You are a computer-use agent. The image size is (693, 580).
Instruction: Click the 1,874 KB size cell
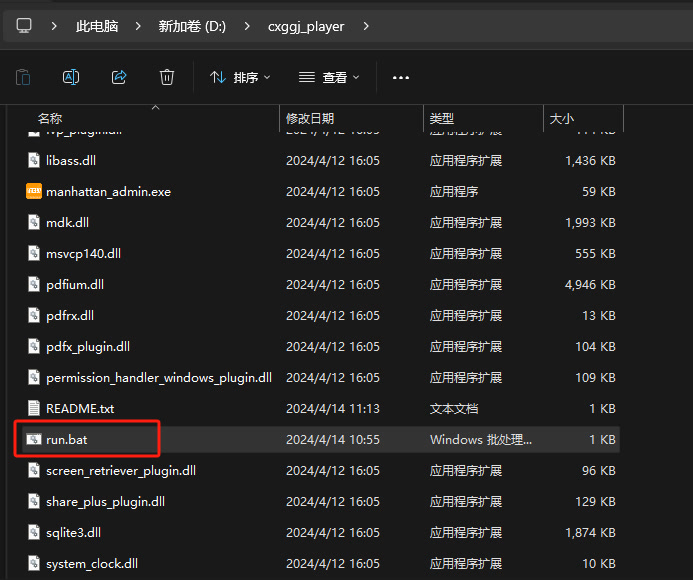pyautogui.click(x=590, y=533)
